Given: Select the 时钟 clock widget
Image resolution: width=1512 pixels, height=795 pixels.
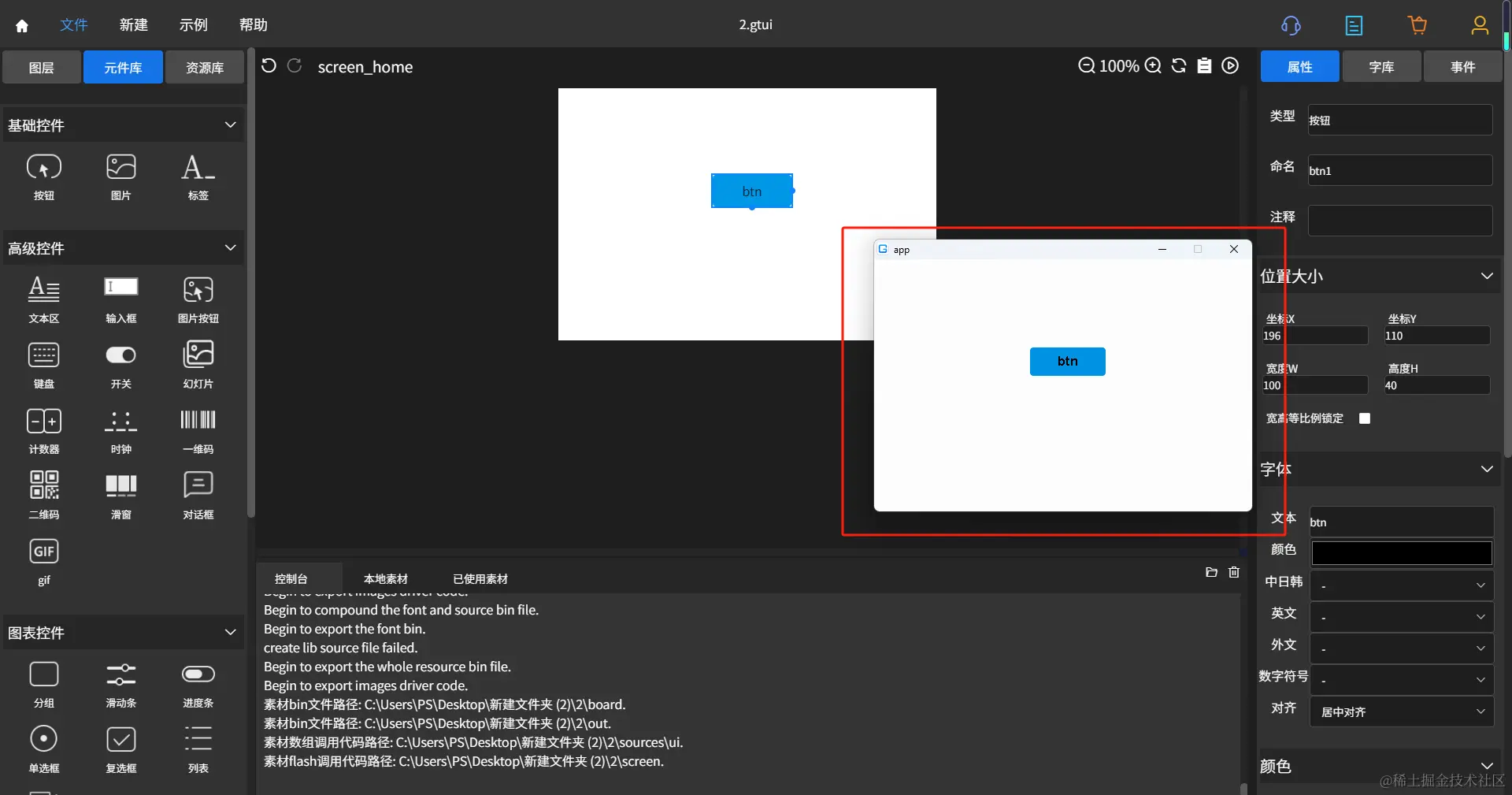Looking at the screenshot, I should 121,431.
